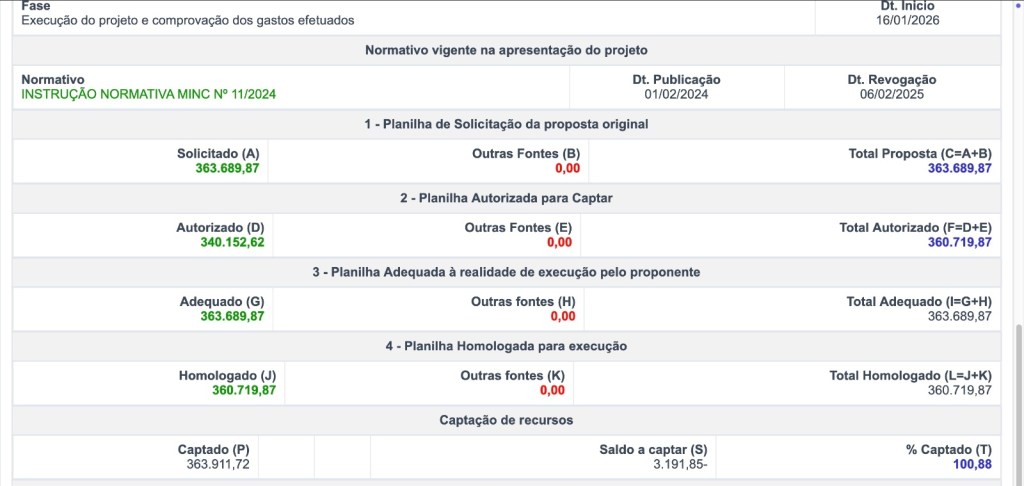The height and width of the screenshot is (486, 1024).
Task: Click the Homologado (J) value 360.719,87
Action: 243,391
